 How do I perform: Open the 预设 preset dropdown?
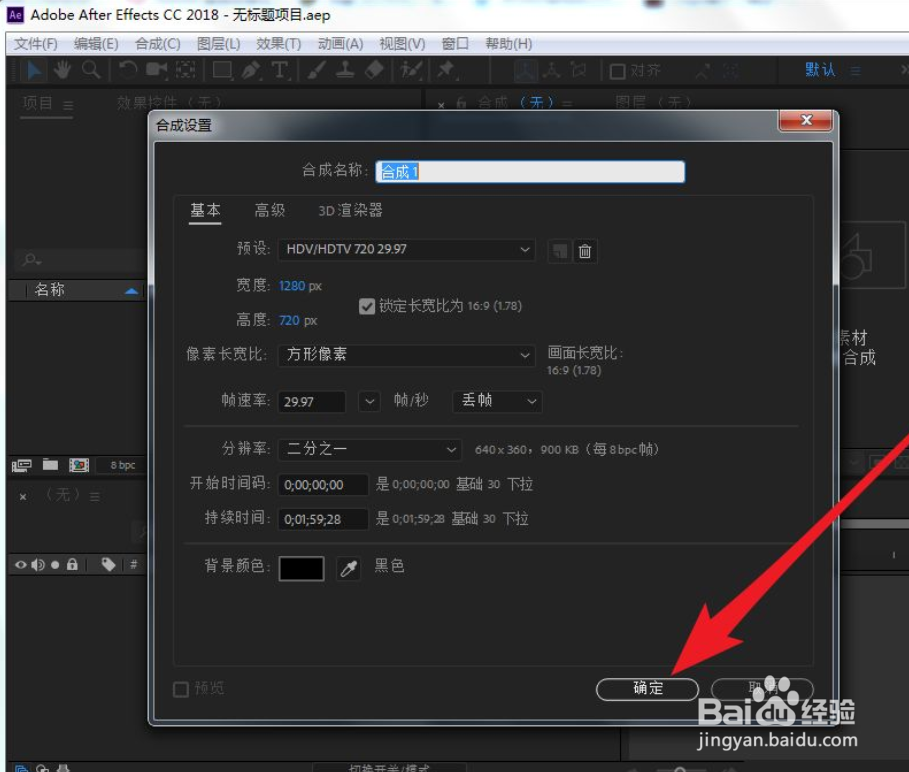406,249
